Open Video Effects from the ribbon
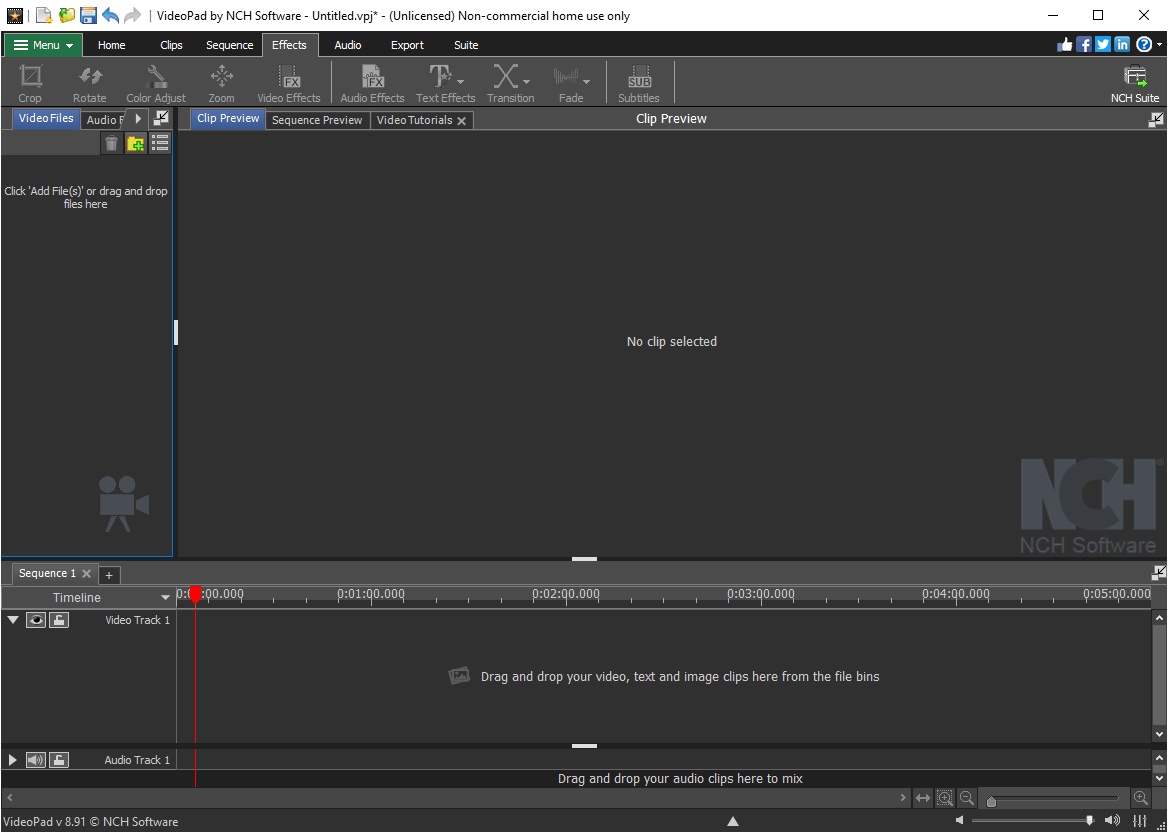The image size is (1168, 833). [288, 83]
